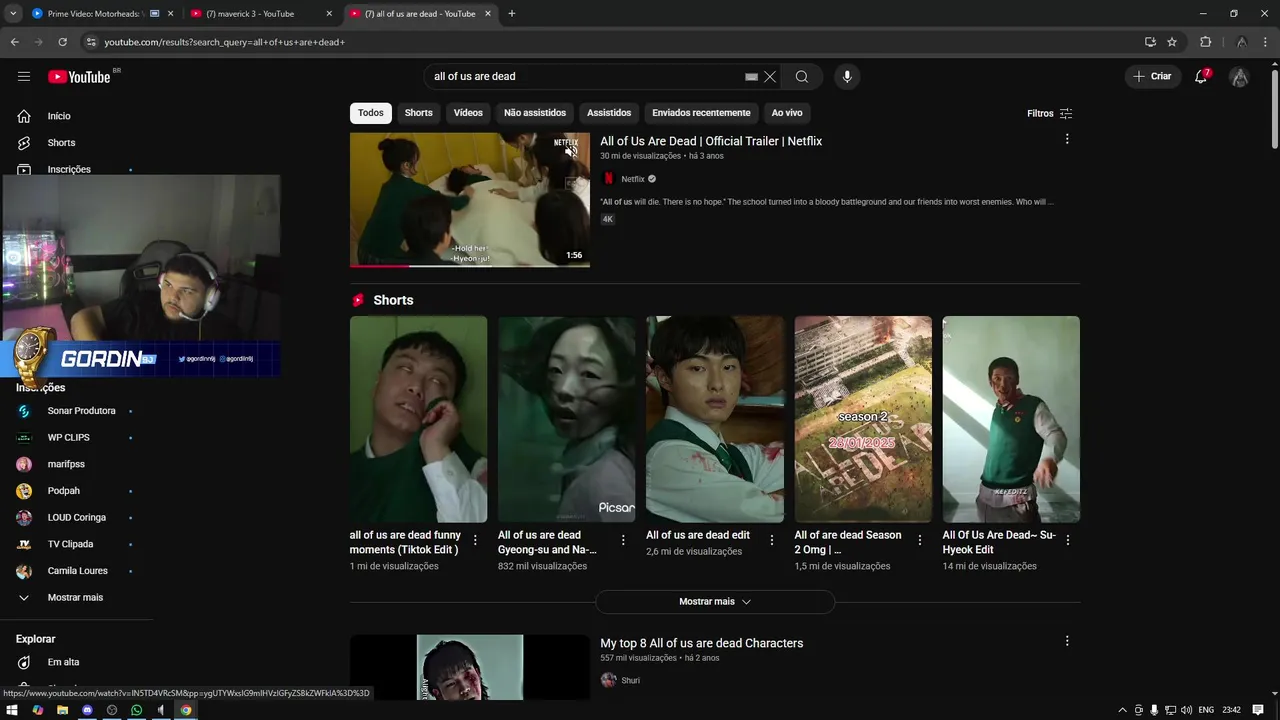Open the Gyeong-su and Na-yeon short thumbnail
Screen dimensions: 1280x720
(x=566, y=419)
